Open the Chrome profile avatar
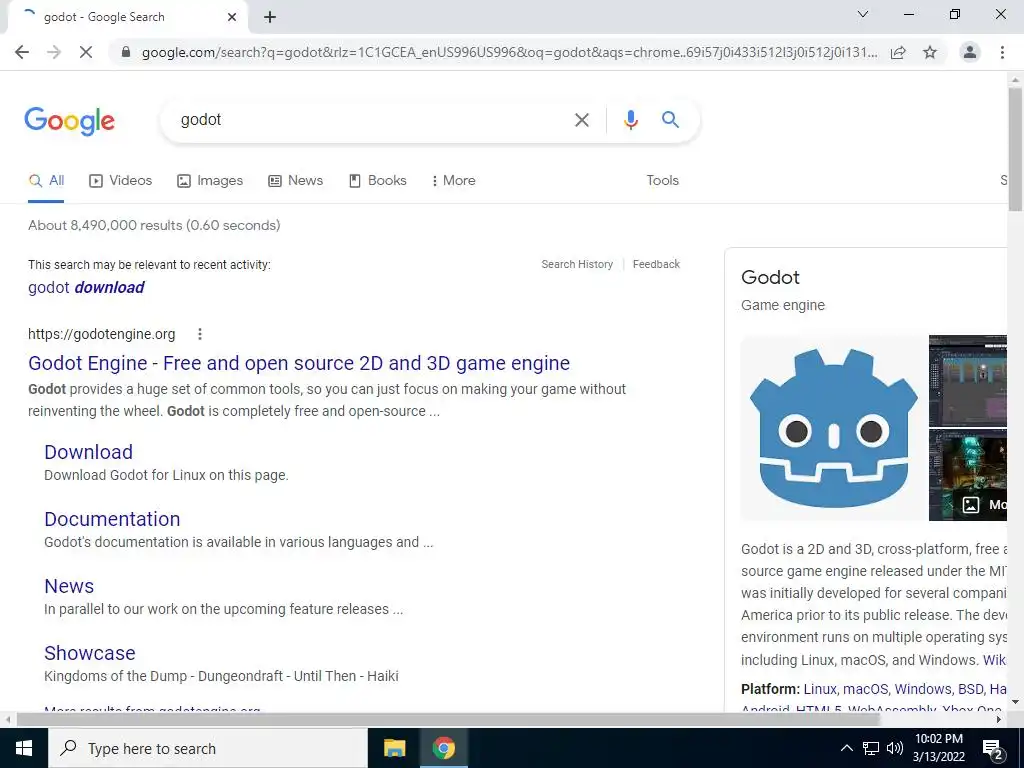The image size is (1024, 768). (x=970, y=52)
